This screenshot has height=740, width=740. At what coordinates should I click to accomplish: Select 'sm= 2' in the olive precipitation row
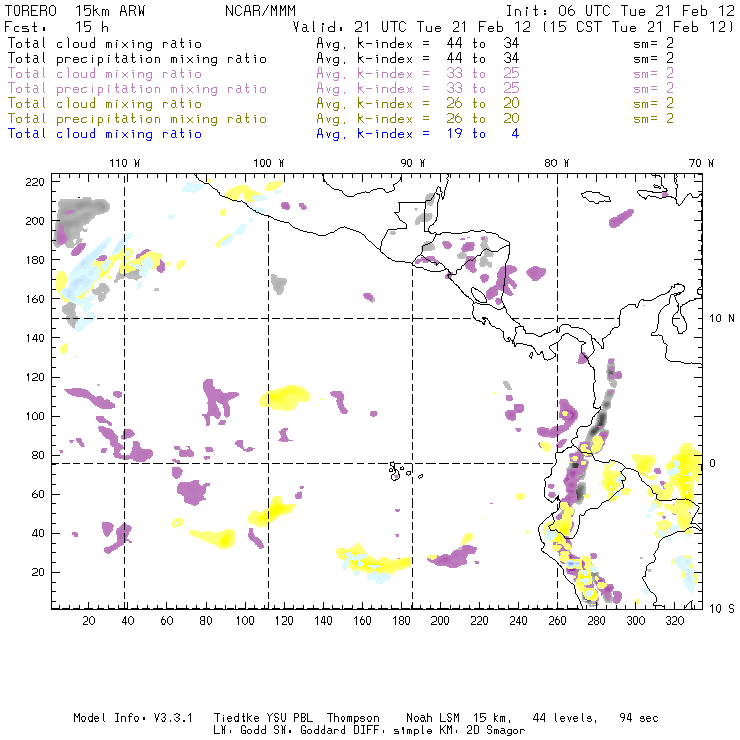(653, 119)
